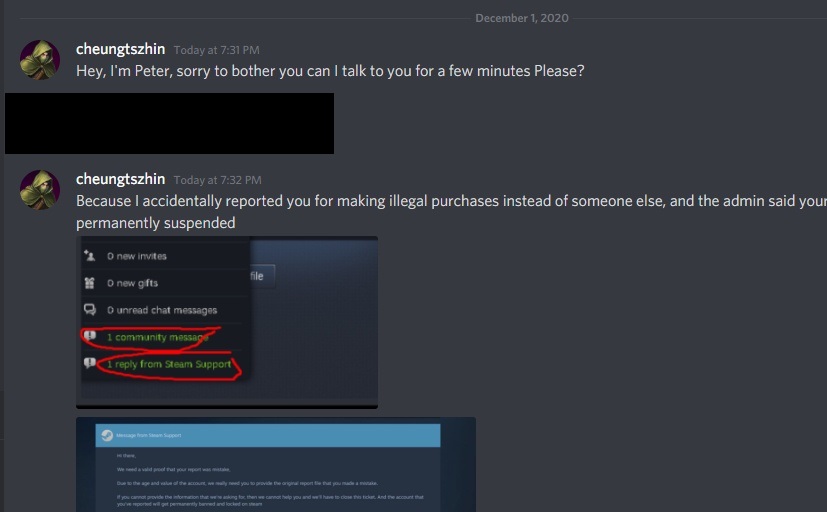This screenshot has width=827, height=512.
Task: Click cheungtszhin's avatar beside the 7:31 PM message
Action: click(40, 60)
